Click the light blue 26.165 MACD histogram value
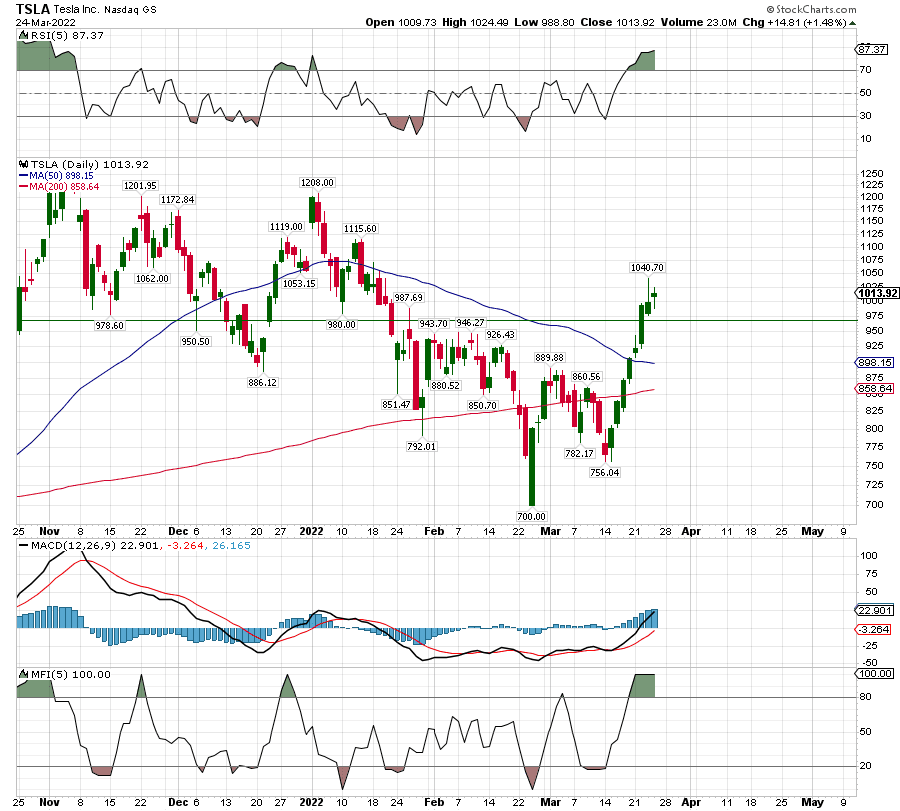Image resolution: width=900 pixels, height=811 pixels. click(x=231, y=545)
